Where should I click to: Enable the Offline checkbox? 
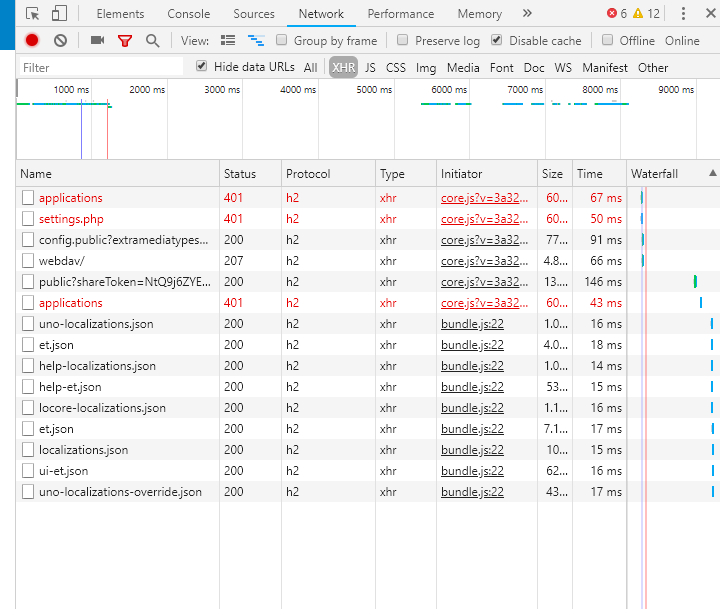(607, 40)
